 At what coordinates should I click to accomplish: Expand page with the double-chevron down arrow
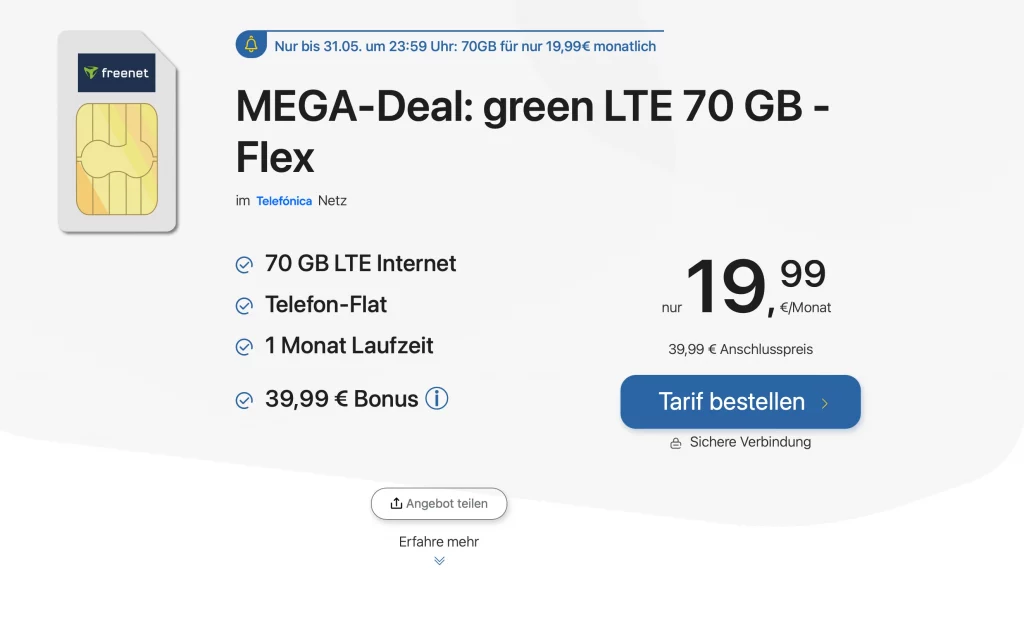click(x=439, y=561)
